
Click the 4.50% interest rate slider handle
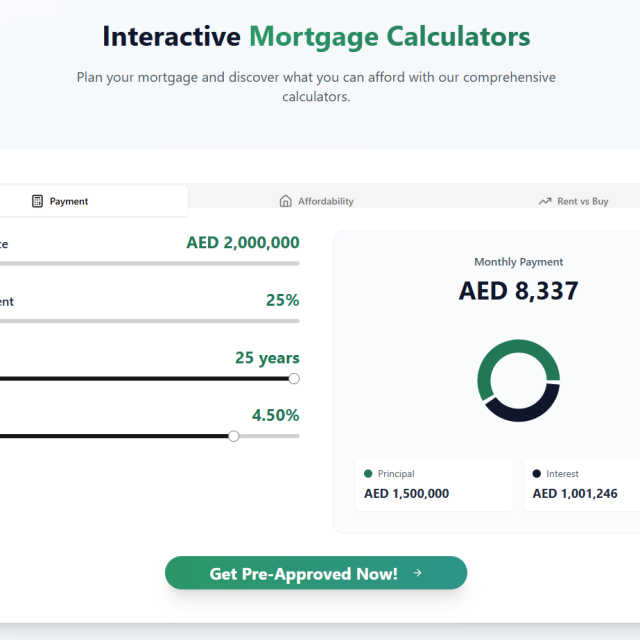coord(234,436)
